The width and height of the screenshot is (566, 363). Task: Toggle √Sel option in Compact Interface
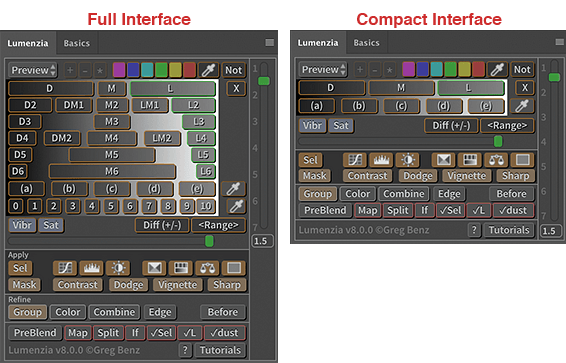point(450,210)
